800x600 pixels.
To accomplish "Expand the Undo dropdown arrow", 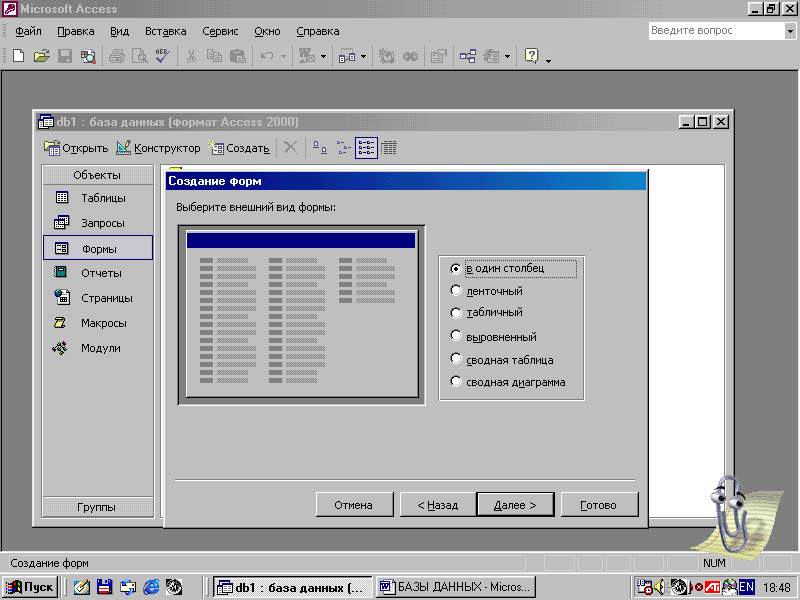I will pyautogui.click(x=283, y=56).
